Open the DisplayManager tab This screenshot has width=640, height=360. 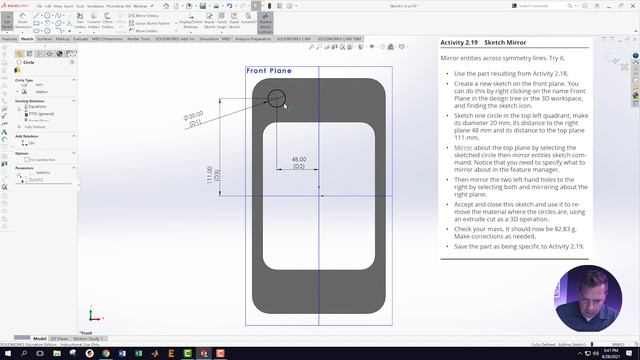(x=60, y=53)
